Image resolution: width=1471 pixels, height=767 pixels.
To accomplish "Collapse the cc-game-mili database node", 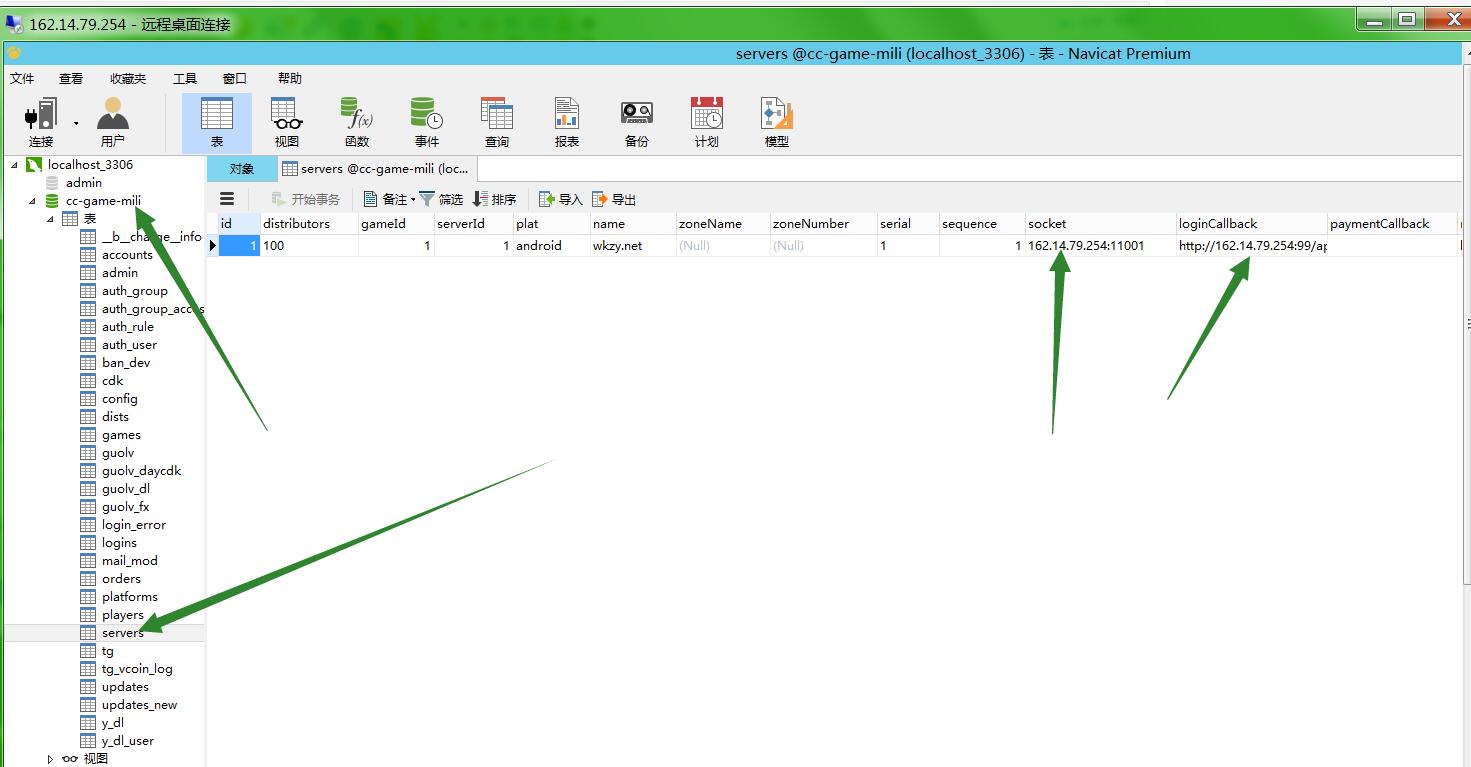I will 32,201.
